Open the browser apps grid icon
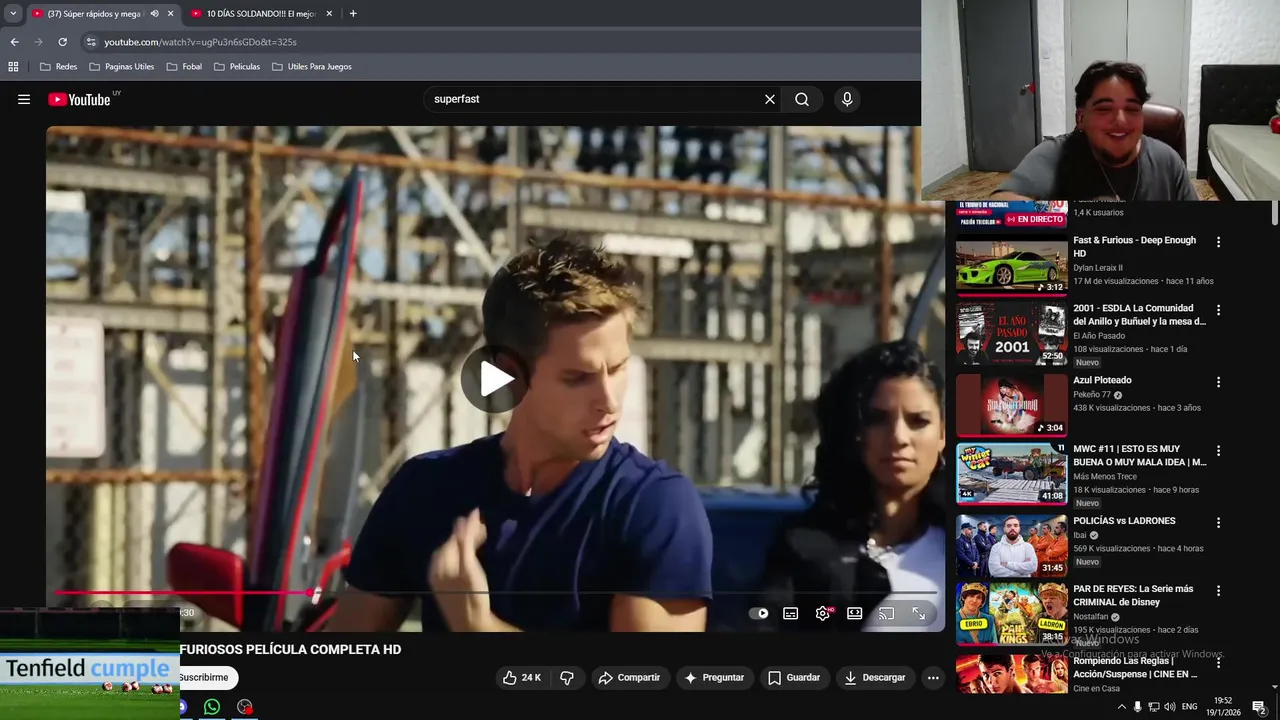1280x720 pixels. [x=13, y=67]
